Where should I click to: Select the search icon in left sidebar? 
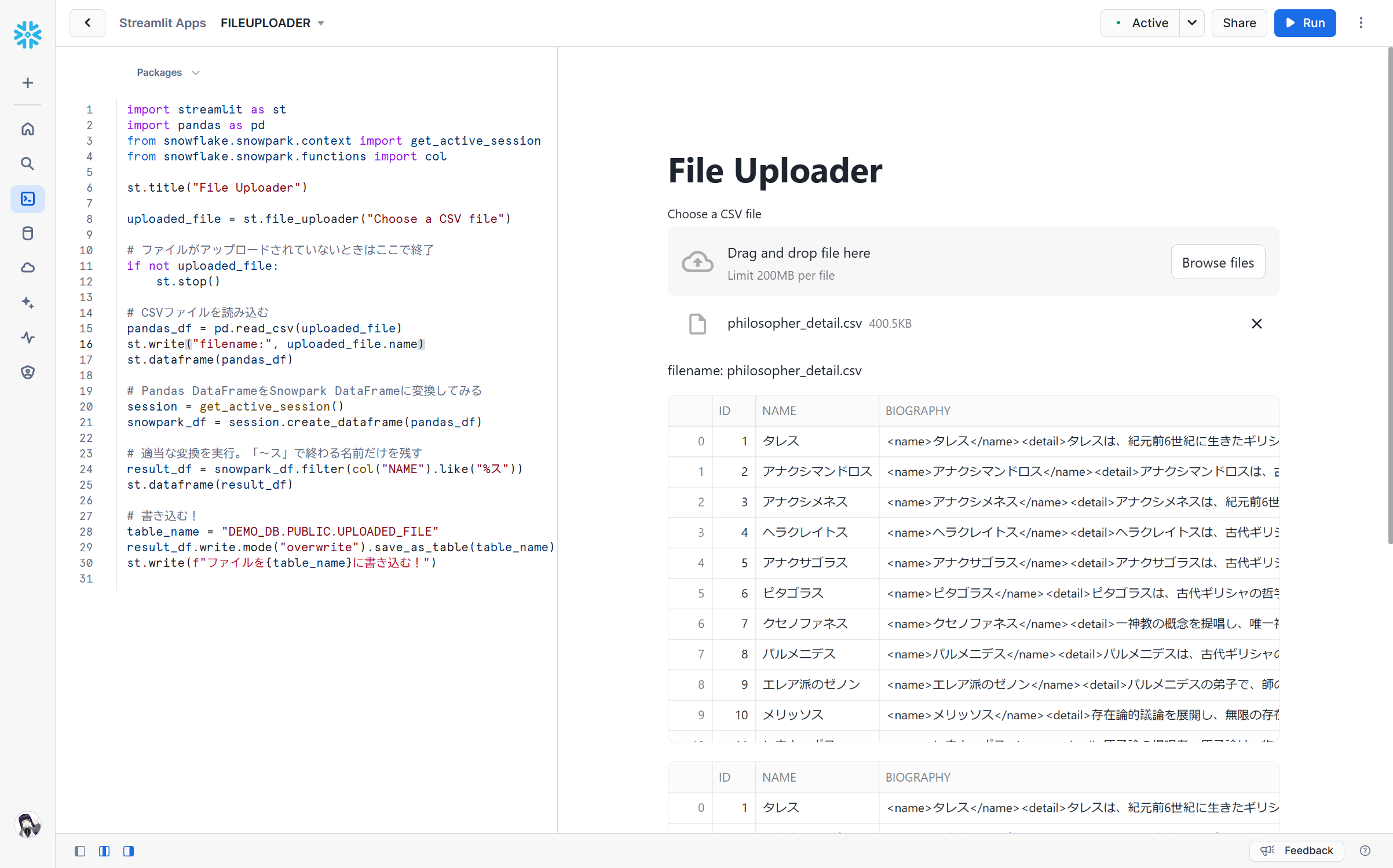coord(27,163)
